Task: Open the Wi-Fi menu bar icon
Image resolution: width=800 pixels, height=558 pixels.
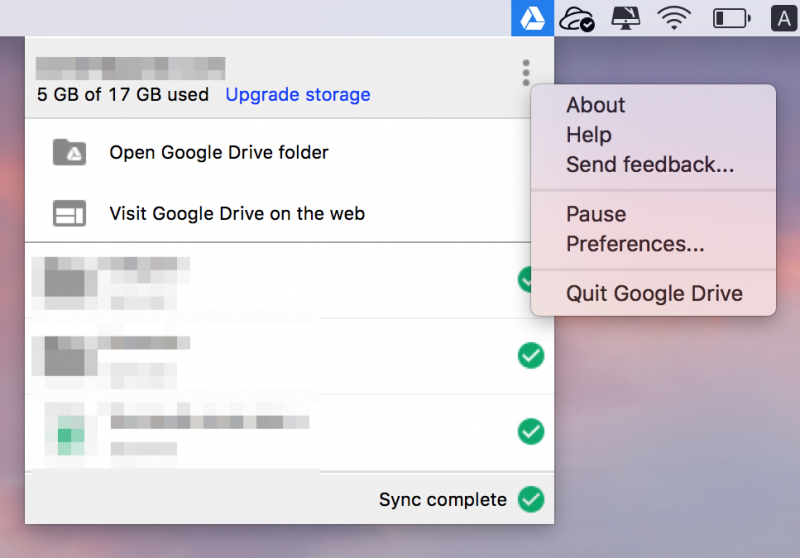Action: (674, 19)
